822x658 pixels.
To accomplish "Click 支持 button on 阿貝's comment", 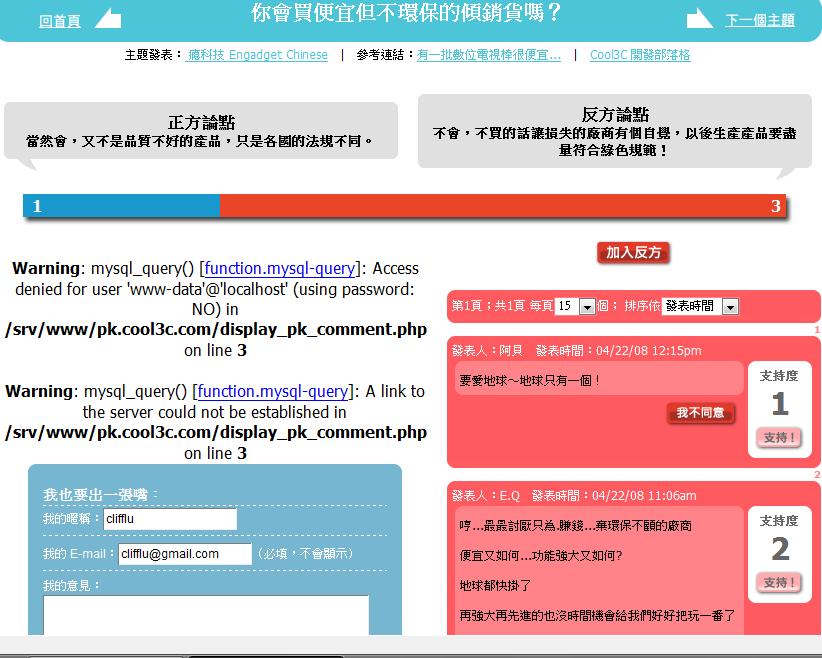I will (x=779, y=438).
